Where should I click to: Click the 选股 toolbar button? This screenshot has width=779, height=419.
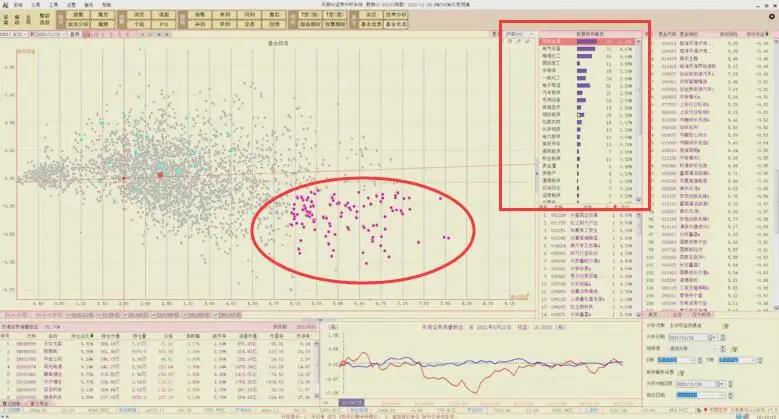click(x=164, y=15)
